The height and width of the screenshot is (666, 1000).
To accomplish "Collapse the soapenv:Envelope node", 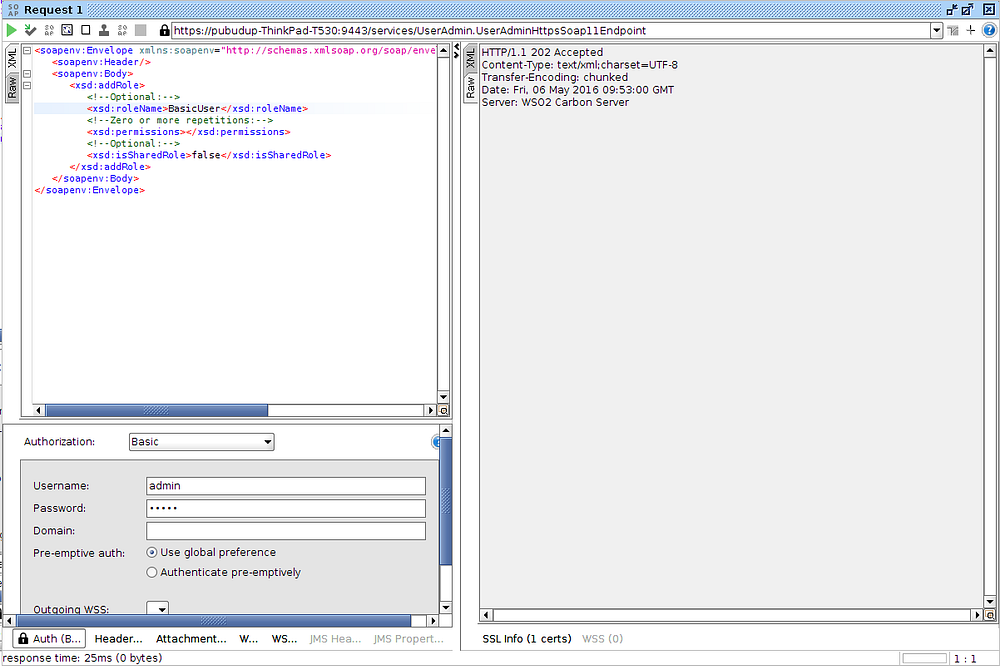I will coord(27,50).
